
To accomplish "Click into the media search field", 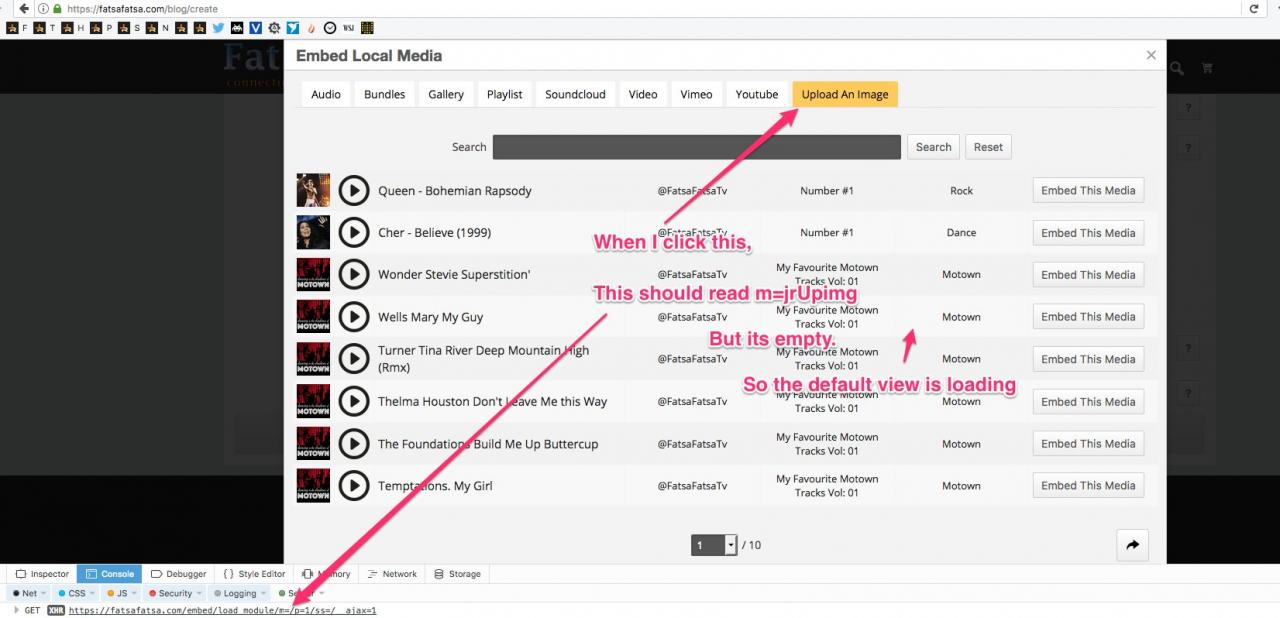I will pos(696,147).
